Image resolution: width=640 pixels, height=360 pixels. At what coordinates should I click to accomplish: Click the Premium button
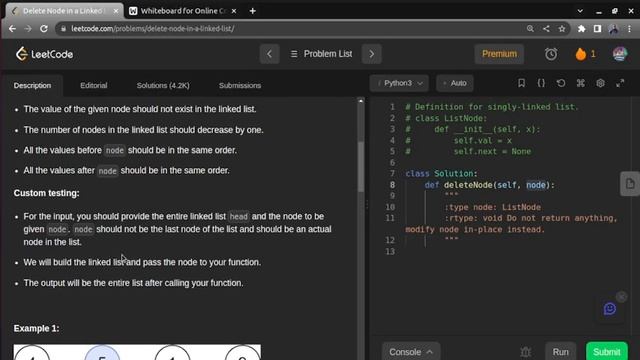click(499, 54)
